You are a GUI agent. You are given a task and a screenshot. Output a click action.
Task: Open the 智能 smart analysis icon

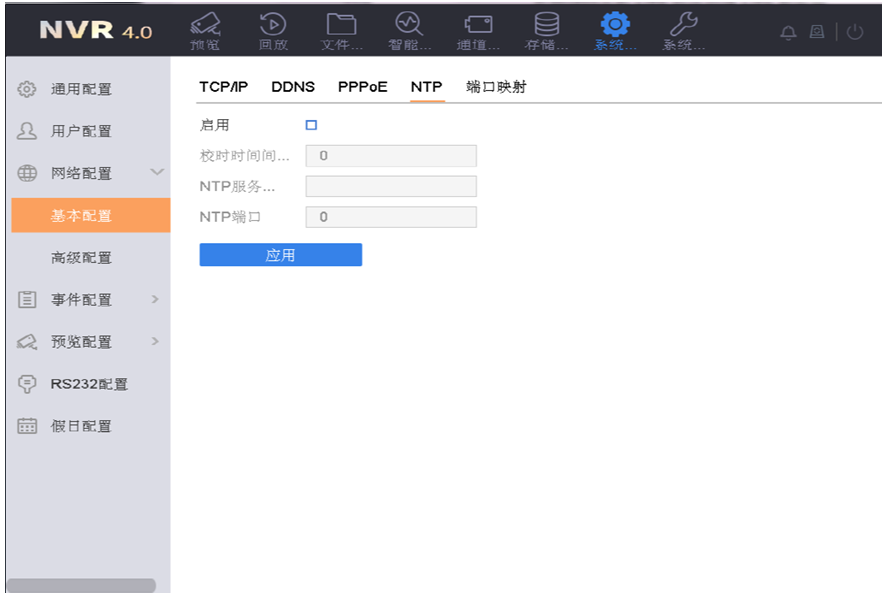[408, 25]
